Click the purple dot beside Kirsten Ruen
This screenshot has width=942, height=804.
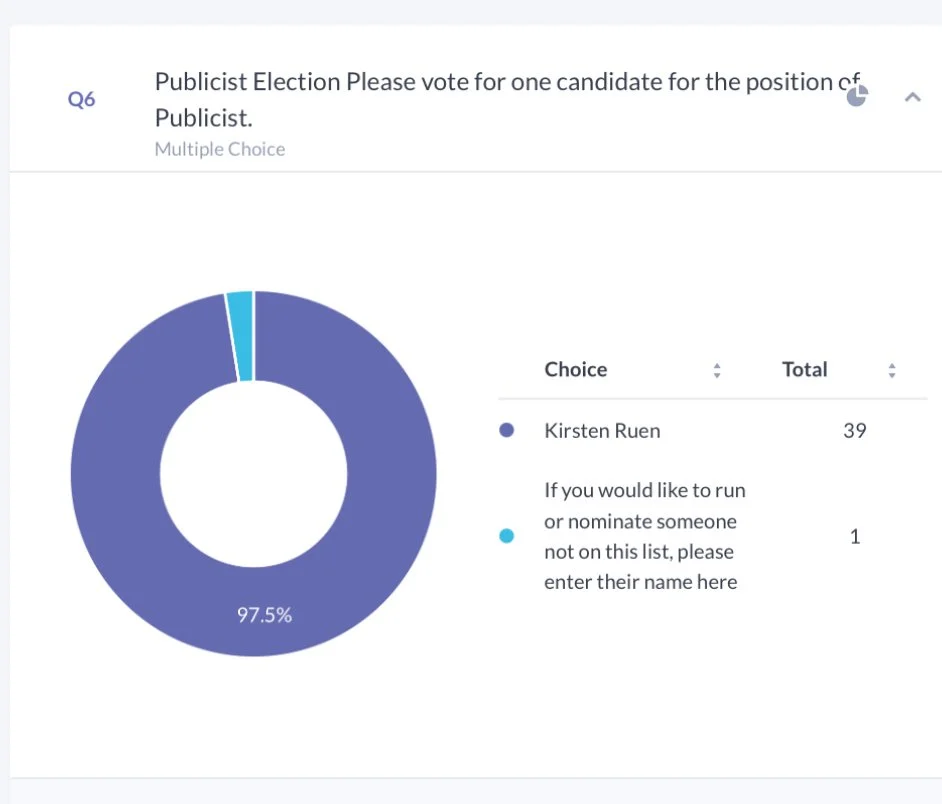pos(506,431)
